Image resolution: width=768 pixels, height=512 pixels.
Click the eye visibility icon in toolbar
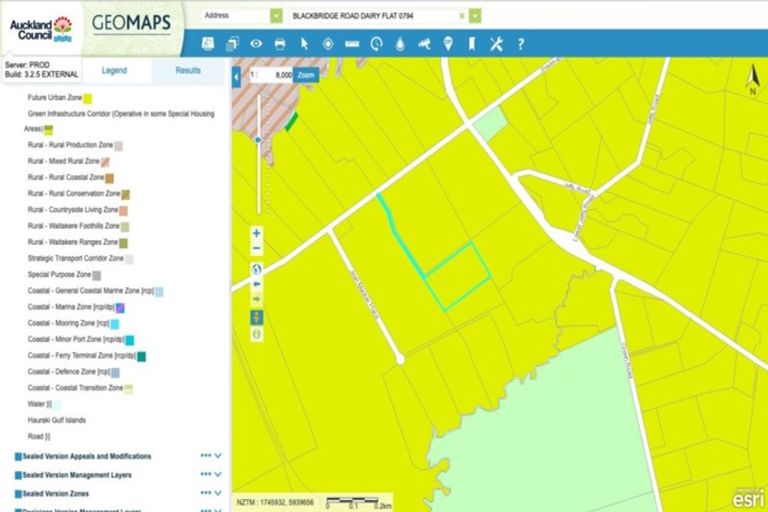point(256,44)
